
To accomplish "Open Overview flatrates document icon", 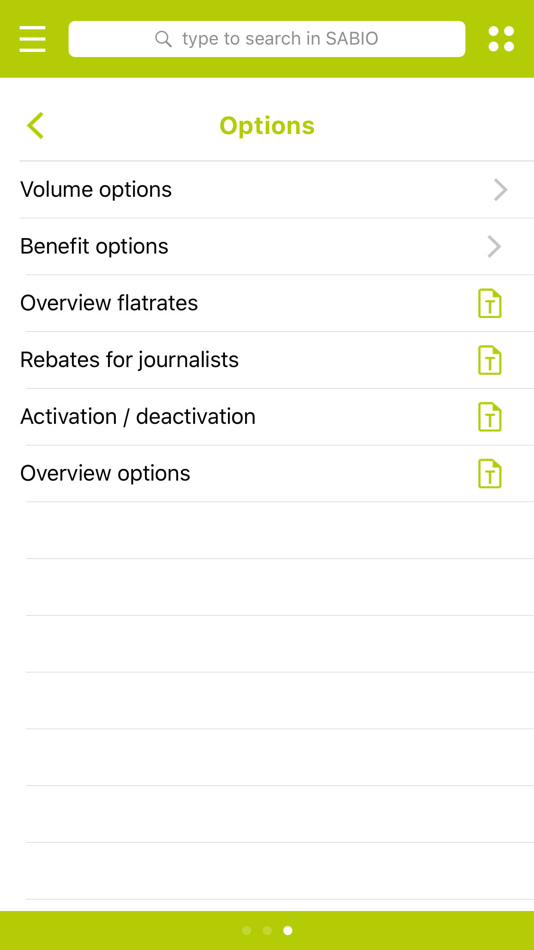I will pos(490,304).
